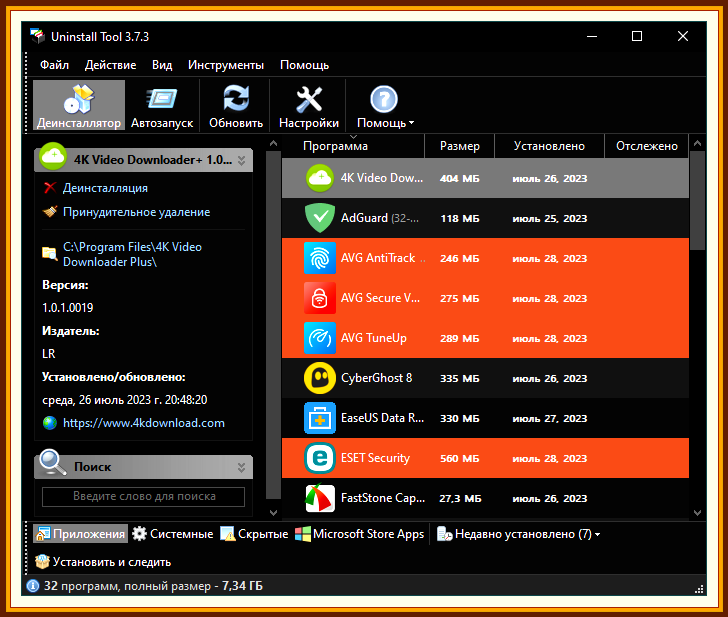The width and height of the screenshot is (728, 617).
Task: Collapse the 4K Video Downloader+ details panel
Action: pyautogui.click(x=241, y=160)
